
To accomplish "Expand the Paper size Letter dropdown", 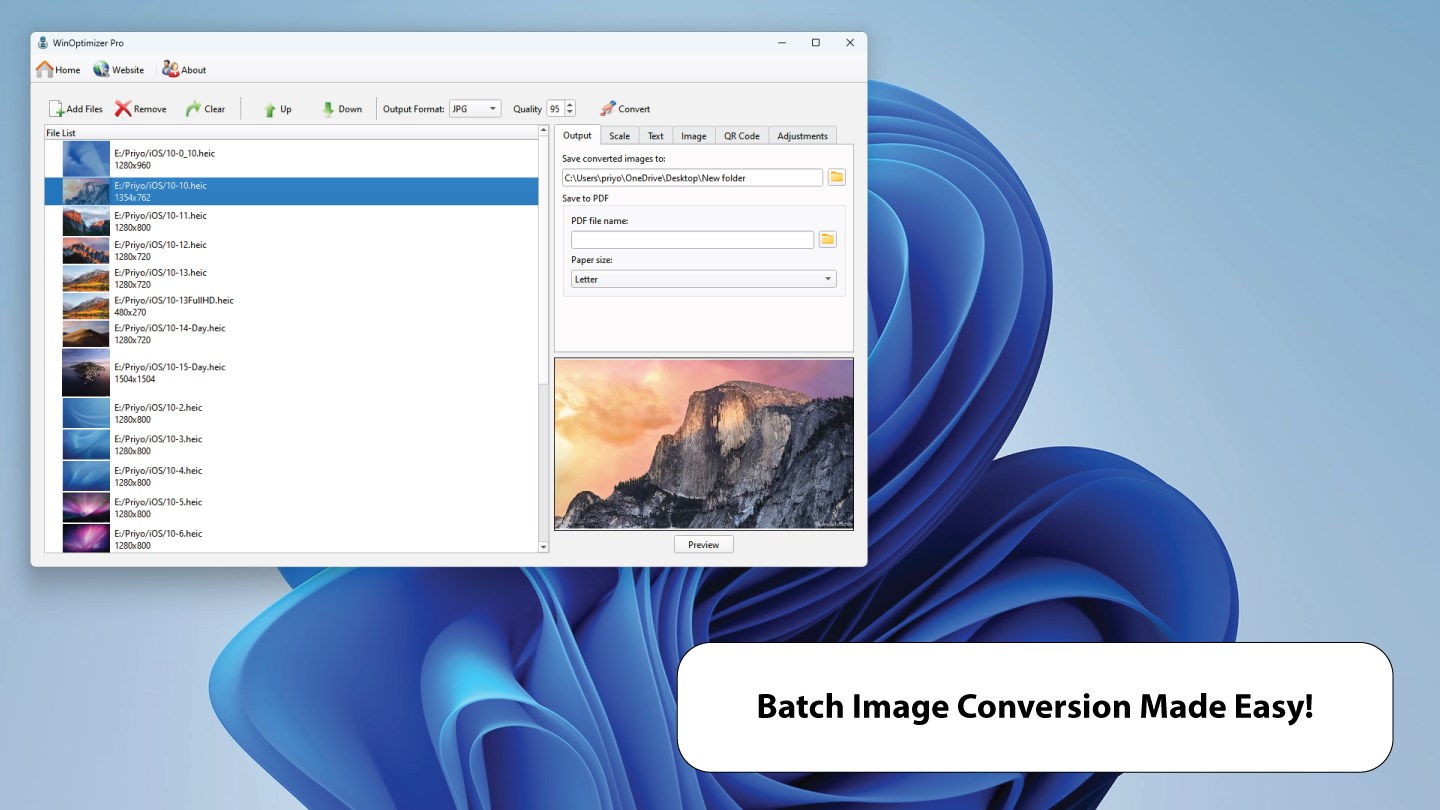I will (704, 279).
